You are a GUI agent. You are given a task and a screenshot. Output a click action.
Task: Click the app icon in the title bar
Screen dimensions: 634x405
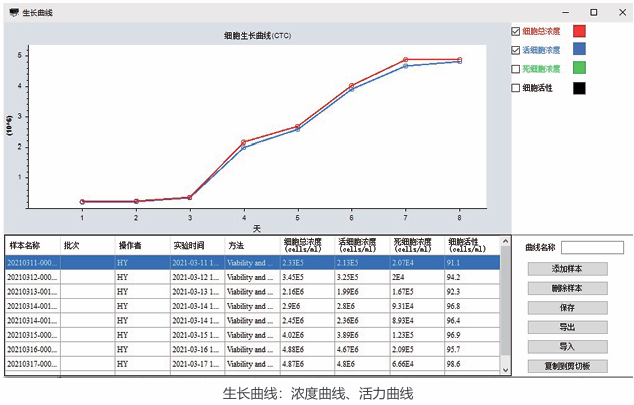coord(12,12)
